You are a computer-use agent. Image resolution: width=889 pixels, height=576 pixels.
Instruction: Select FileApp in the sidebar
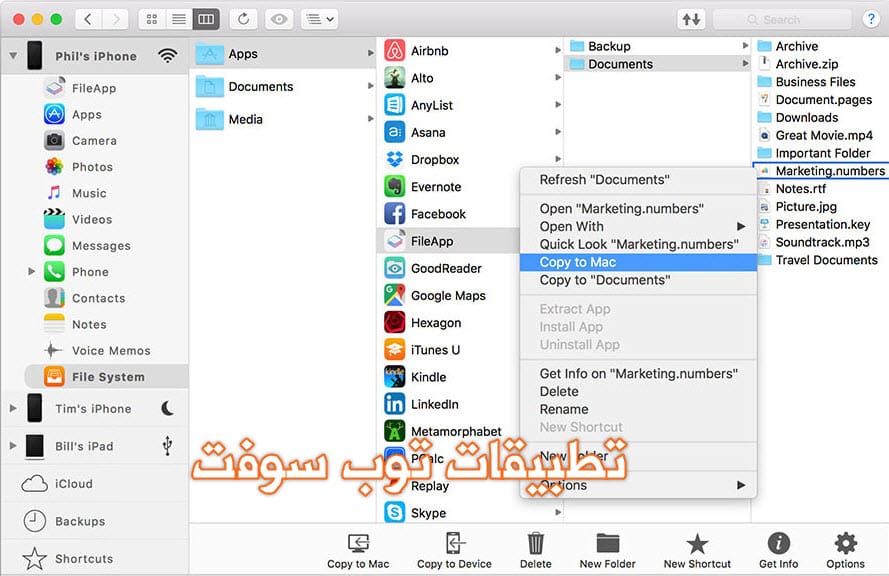[94, 88]
